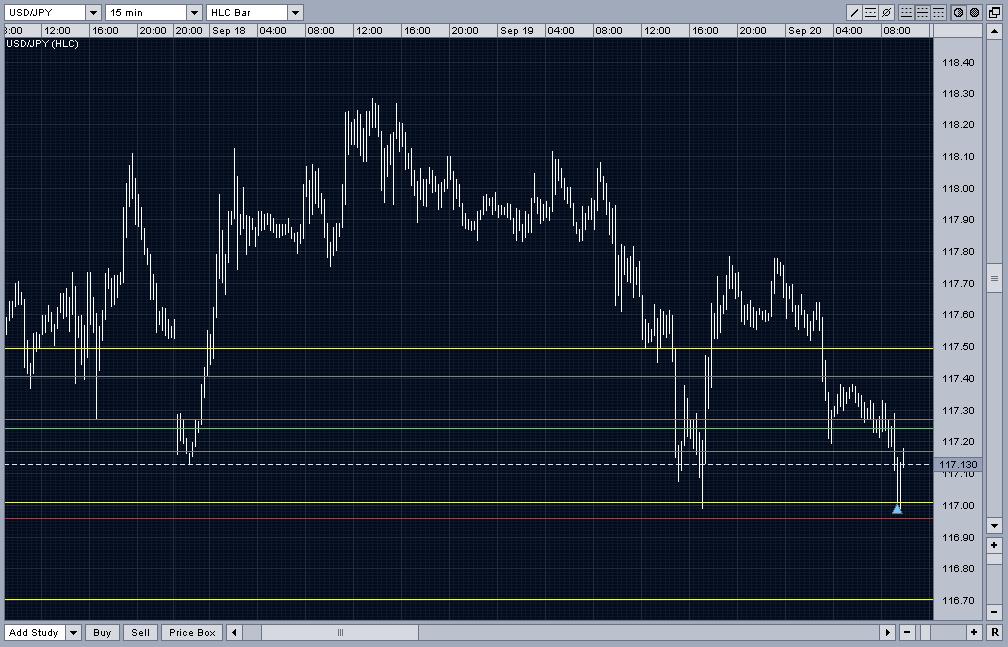Click the R reset button in corner

pos(994,632)
